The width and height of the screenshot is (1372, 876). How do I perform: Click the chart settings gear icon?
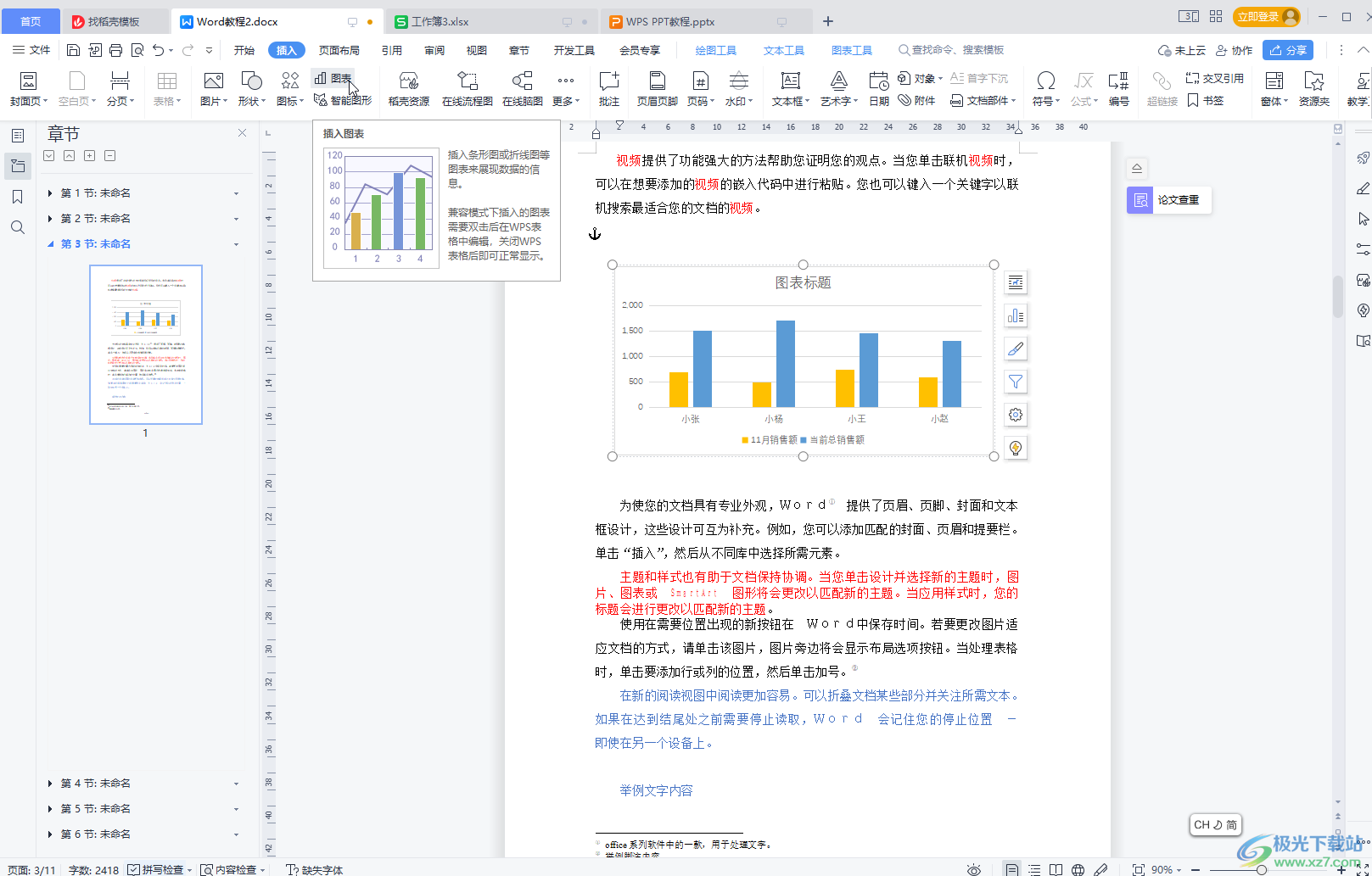[1016, 415]
